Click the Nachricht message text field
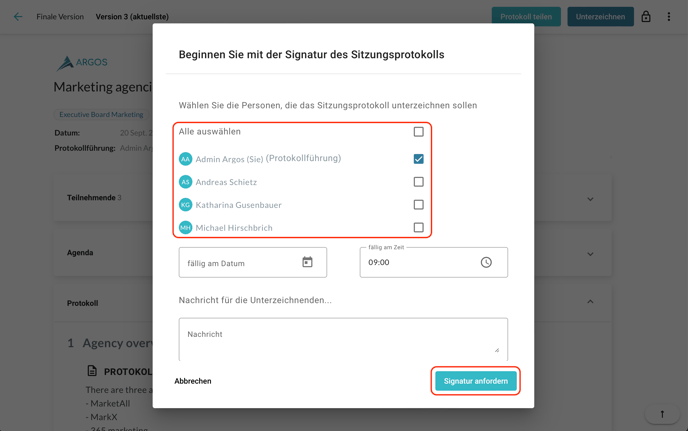688x431 pixels. point(343,338)
